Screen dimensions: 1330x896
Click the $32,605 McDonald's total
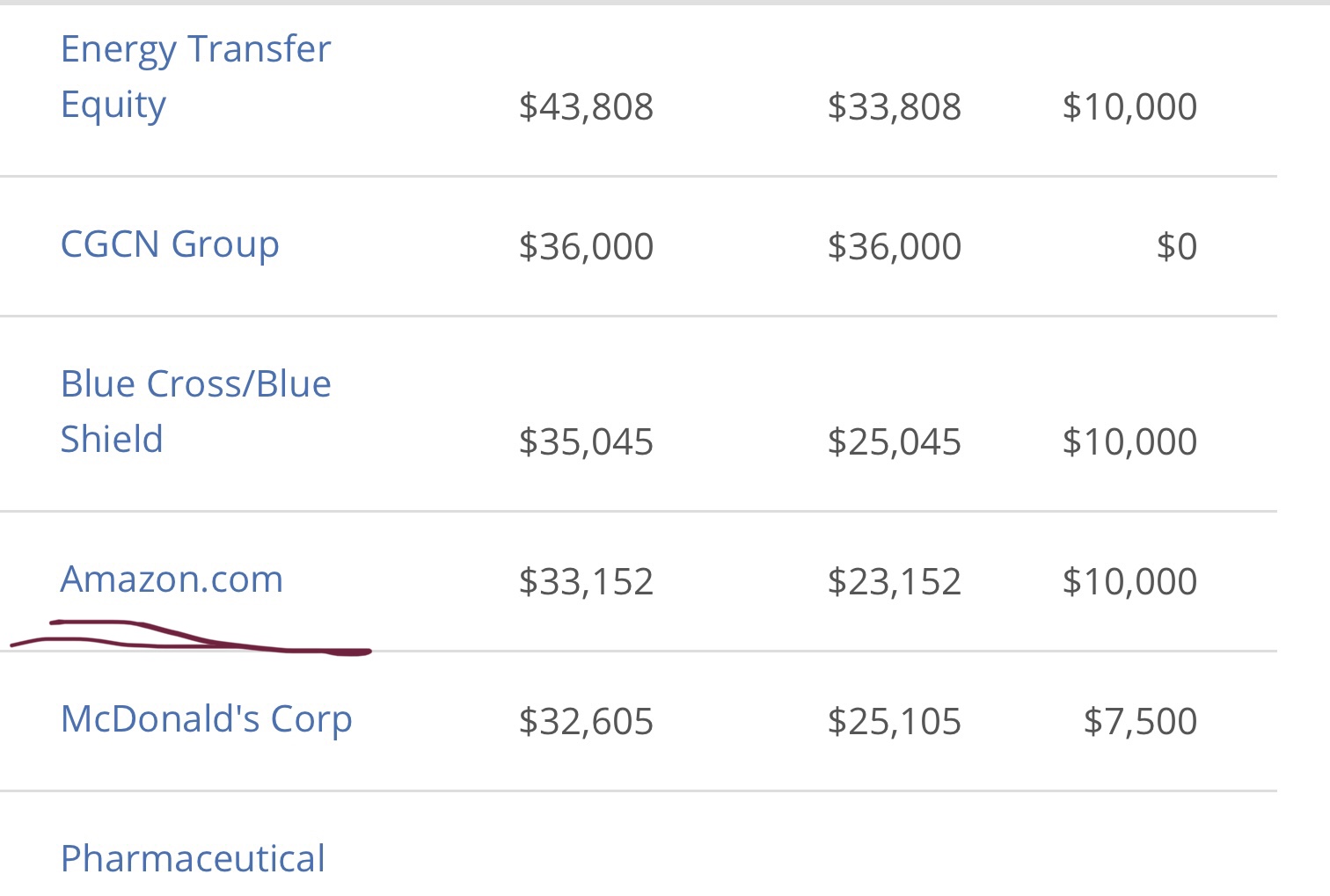[586, 722]
